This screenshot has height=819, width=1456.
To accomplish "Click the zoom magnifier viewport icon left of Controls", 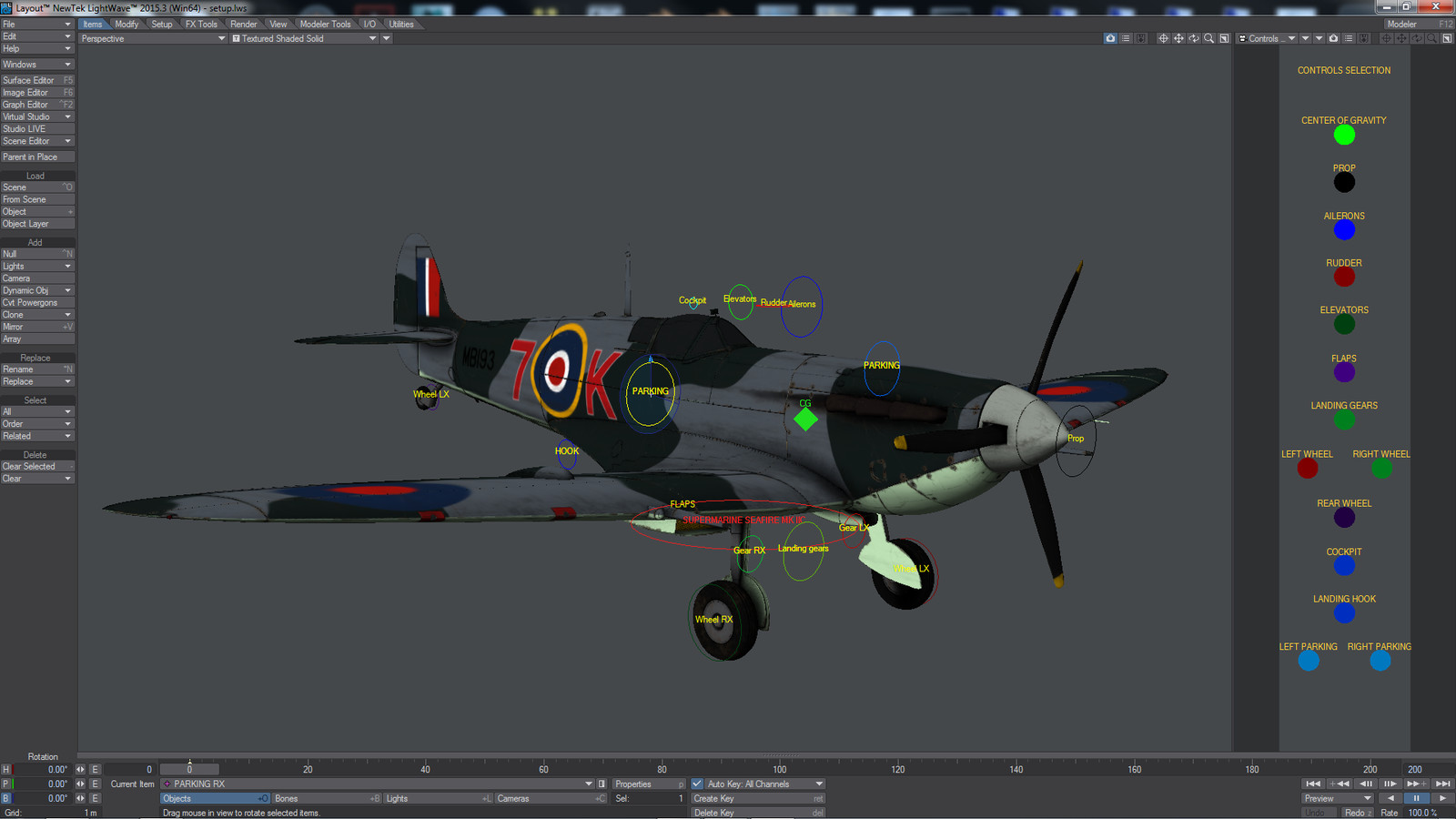I will [x=1208, y=38].
